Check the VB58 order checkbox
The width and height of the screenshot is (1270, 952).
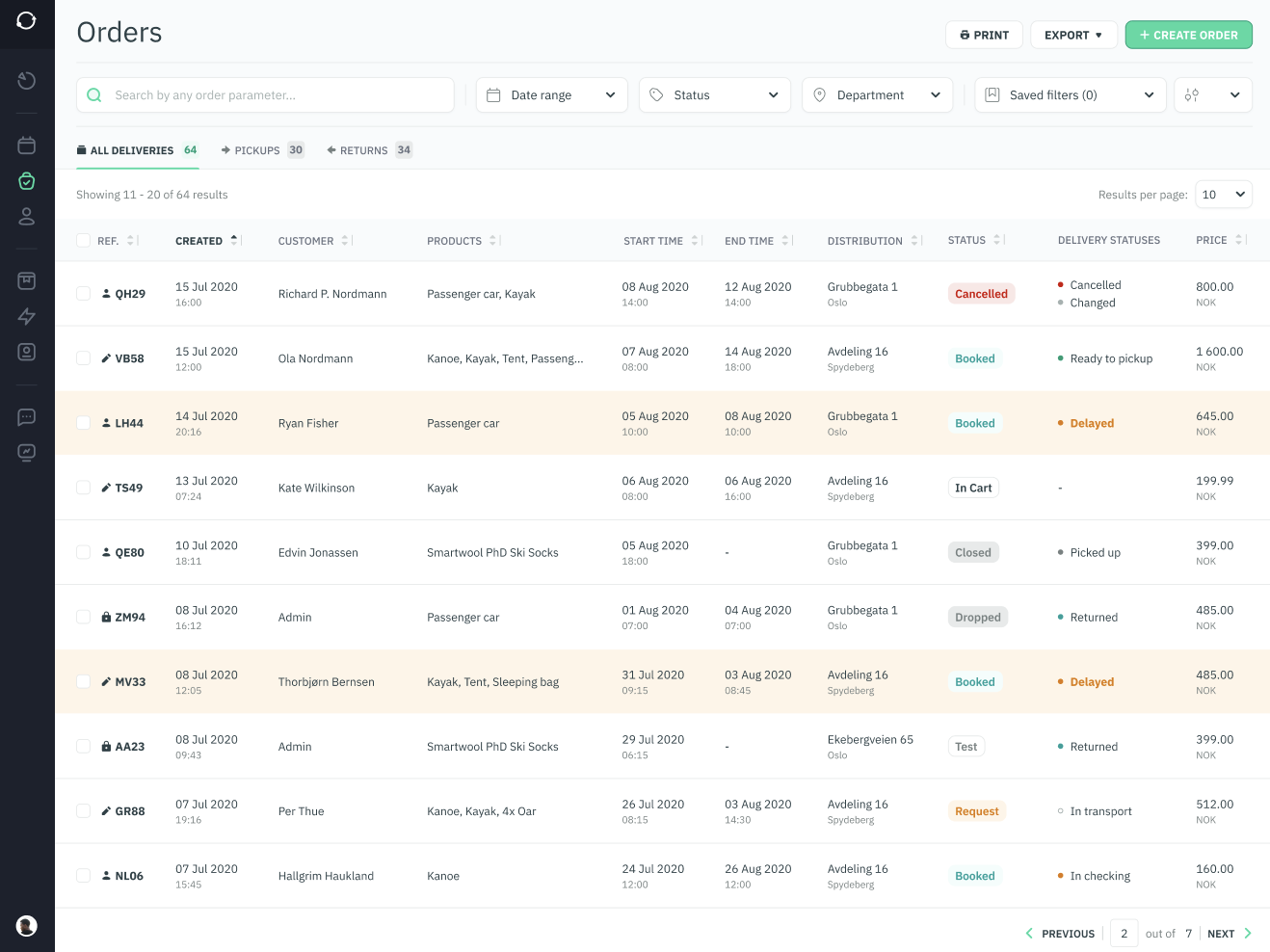83,358
